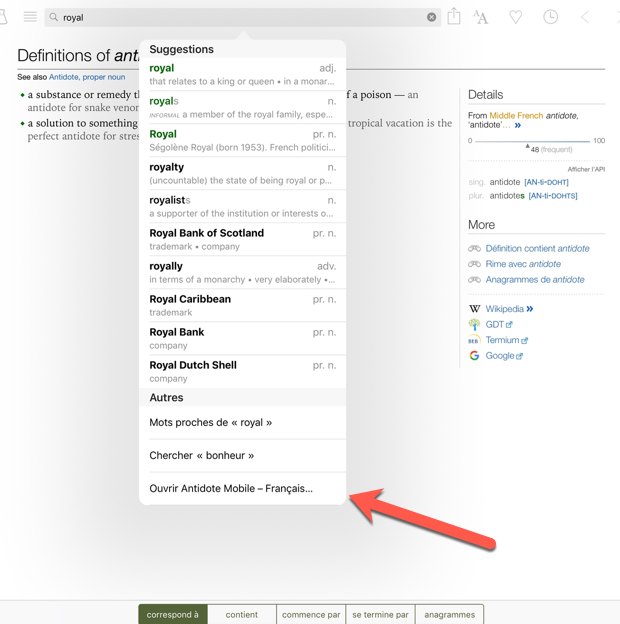
Task: Clear the search field text
Action: point(431,17)
